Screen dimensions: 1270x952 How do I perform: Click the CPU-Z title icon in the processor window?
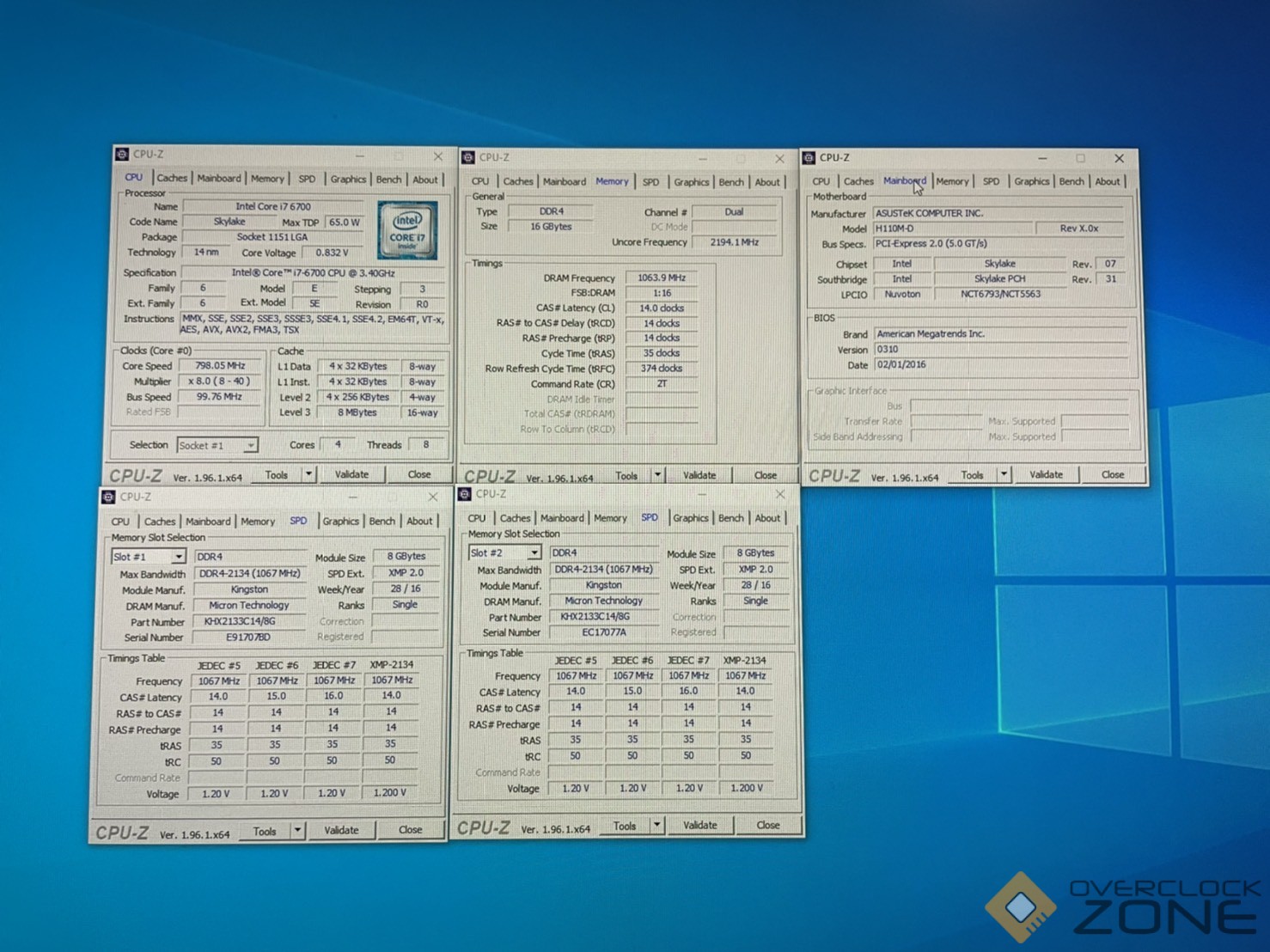pyautogui.click(x=122, y=155)
